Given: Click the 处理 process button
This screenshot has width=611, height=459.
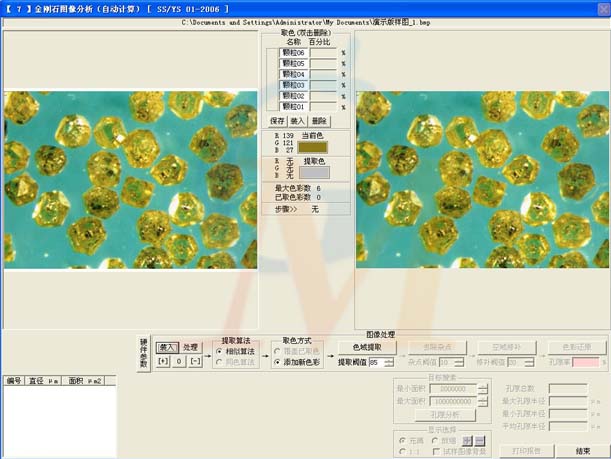Looking at the screenshot, I should coord(191,346).
